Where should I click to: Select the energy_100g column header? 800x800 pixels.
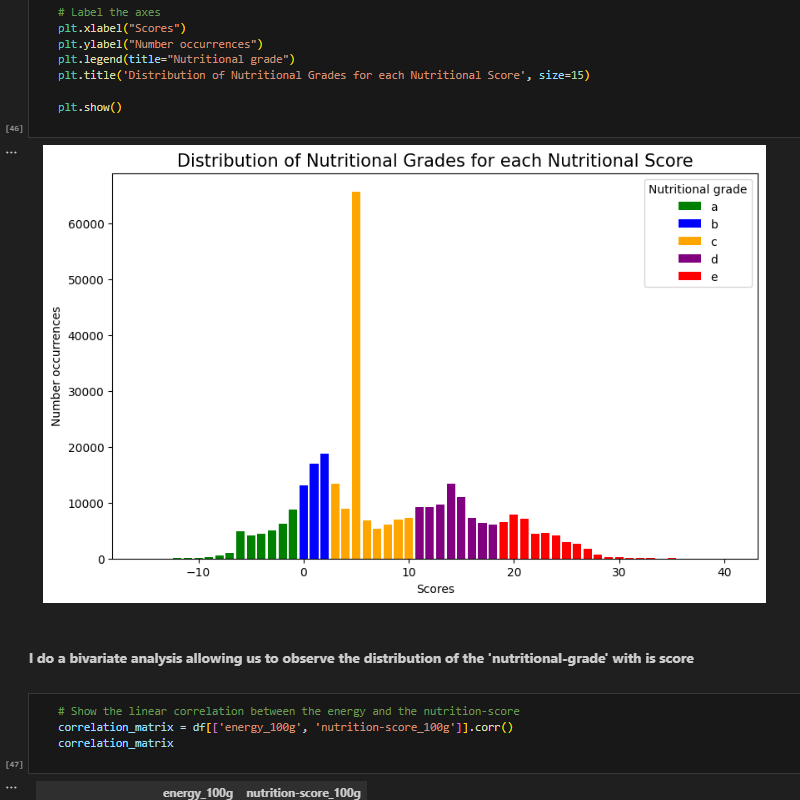coord(198,792)
